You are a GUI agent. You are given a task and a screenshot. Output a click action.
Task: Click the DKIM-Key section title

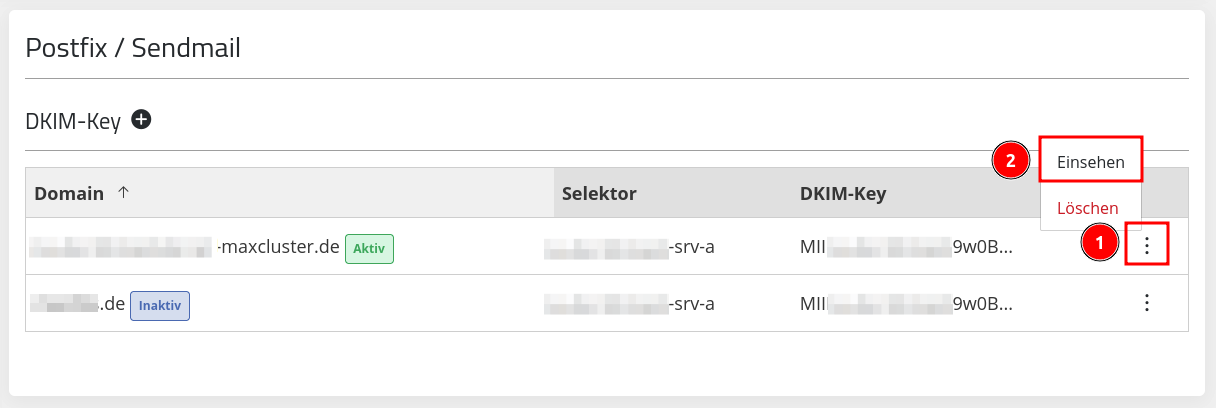pos(73,121)
